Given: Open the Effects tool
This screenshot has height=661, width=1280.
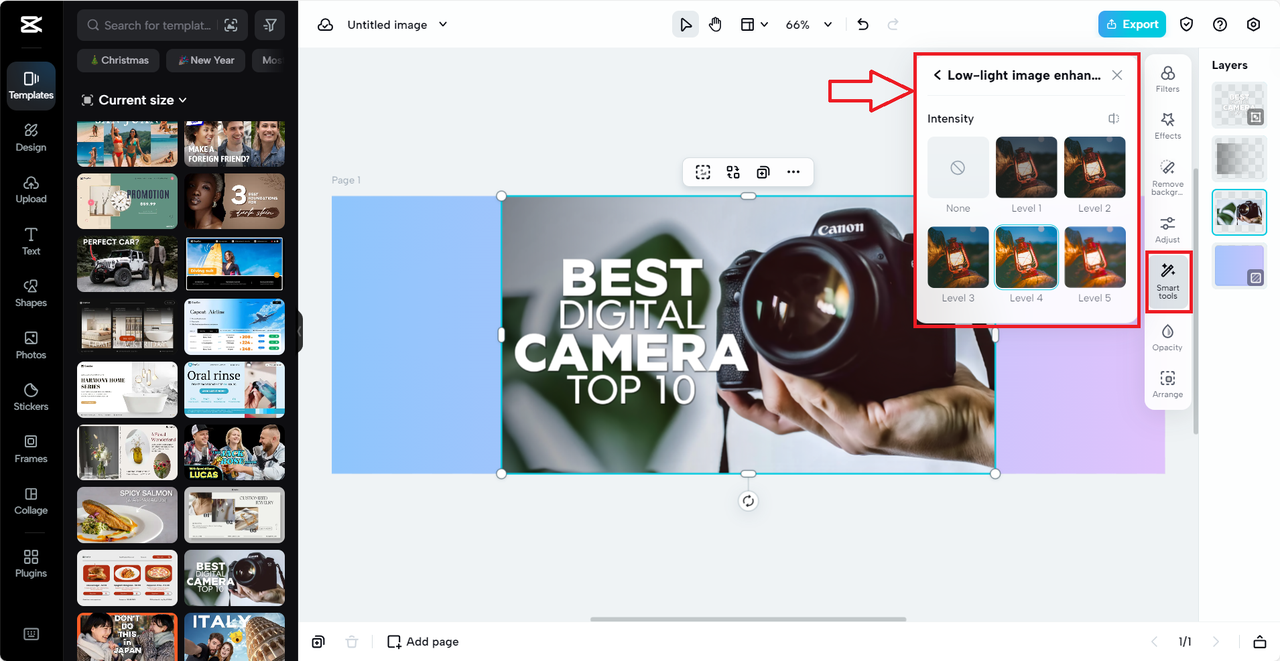Looking at the screenshot, I should (x=1168, y=126).
